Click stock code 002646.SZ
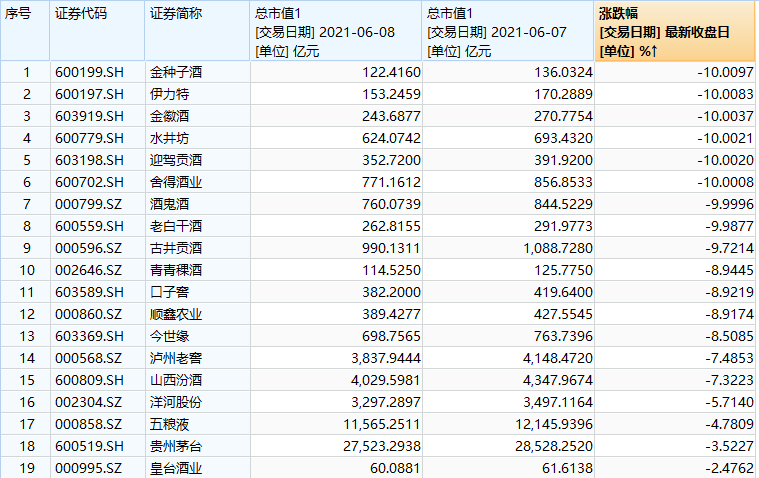Viewport: 759px width, 478px height. (89, 270)
